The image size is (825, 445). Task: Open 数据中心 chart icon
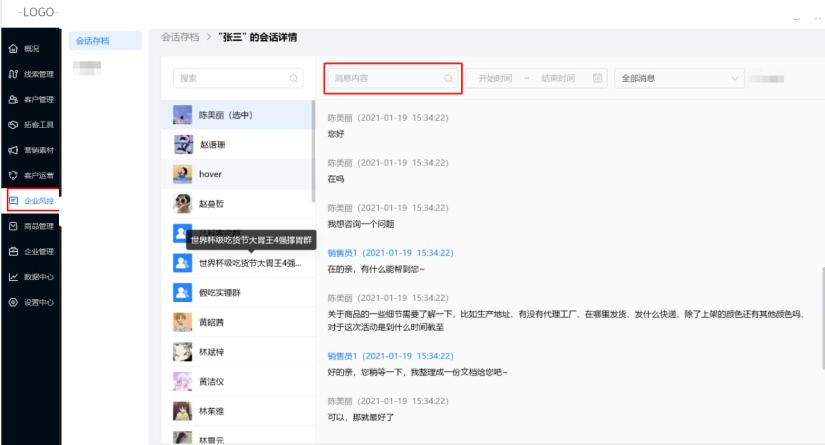tap(13, 277)
